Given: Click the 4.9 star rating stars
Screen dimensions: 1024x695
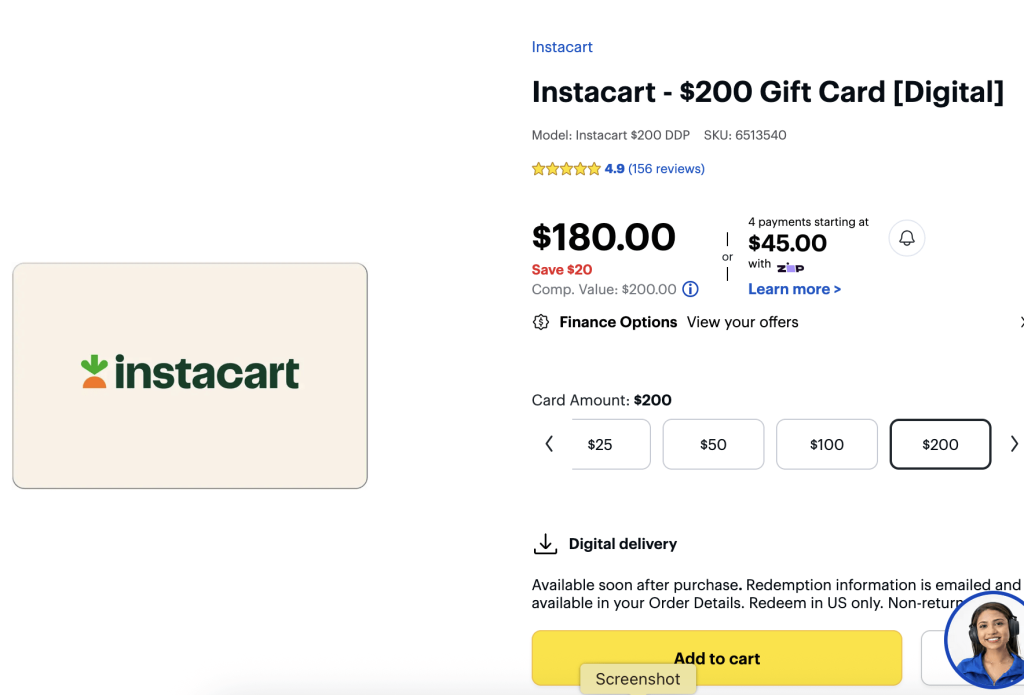Looking at the screenshot, I should [566, 169].
